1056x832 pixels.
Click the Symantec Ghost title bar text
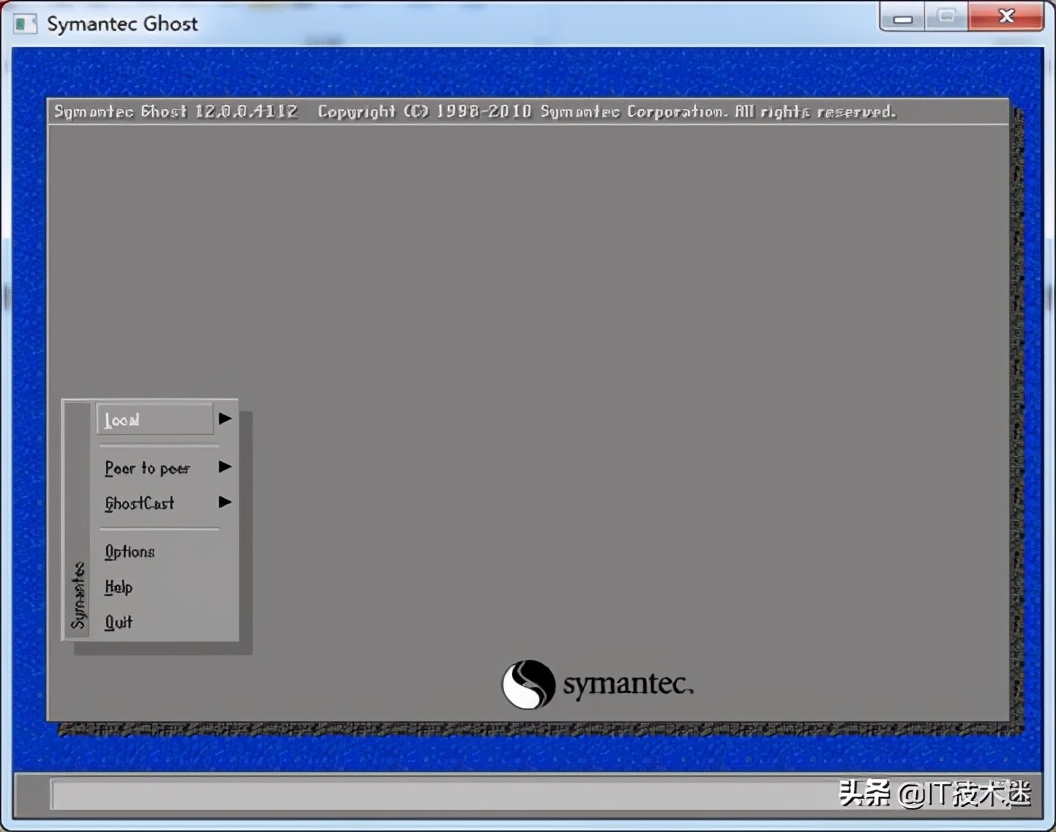(122, 24)
